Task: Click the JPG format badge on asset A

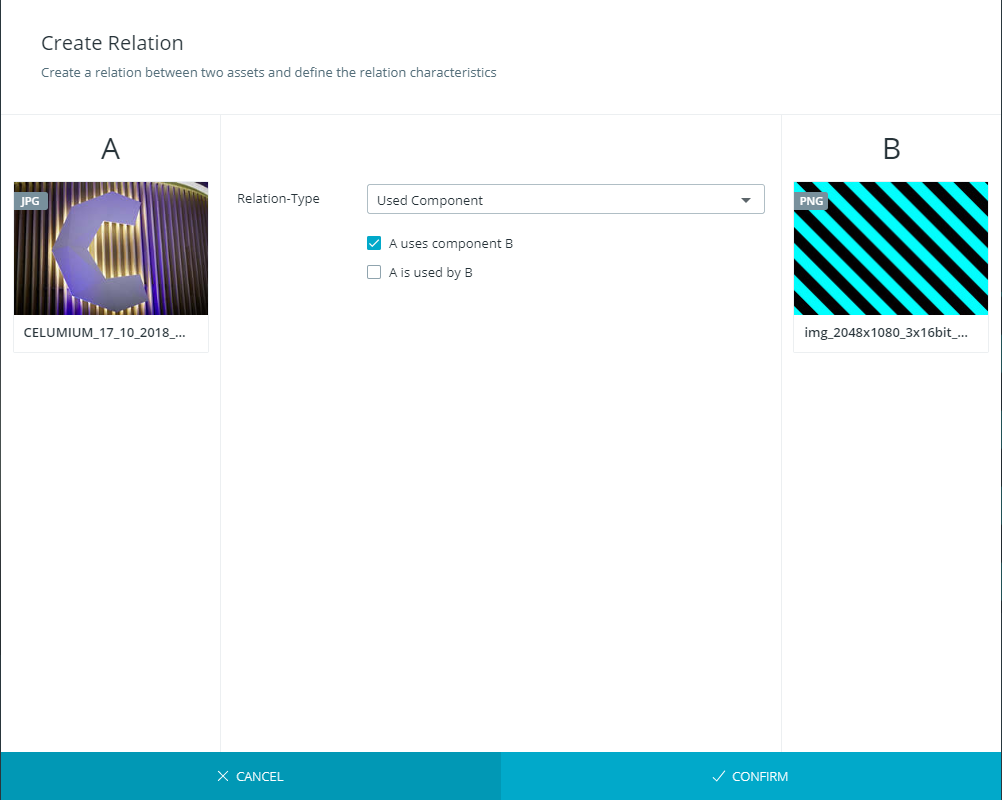Action: point(31,201)
